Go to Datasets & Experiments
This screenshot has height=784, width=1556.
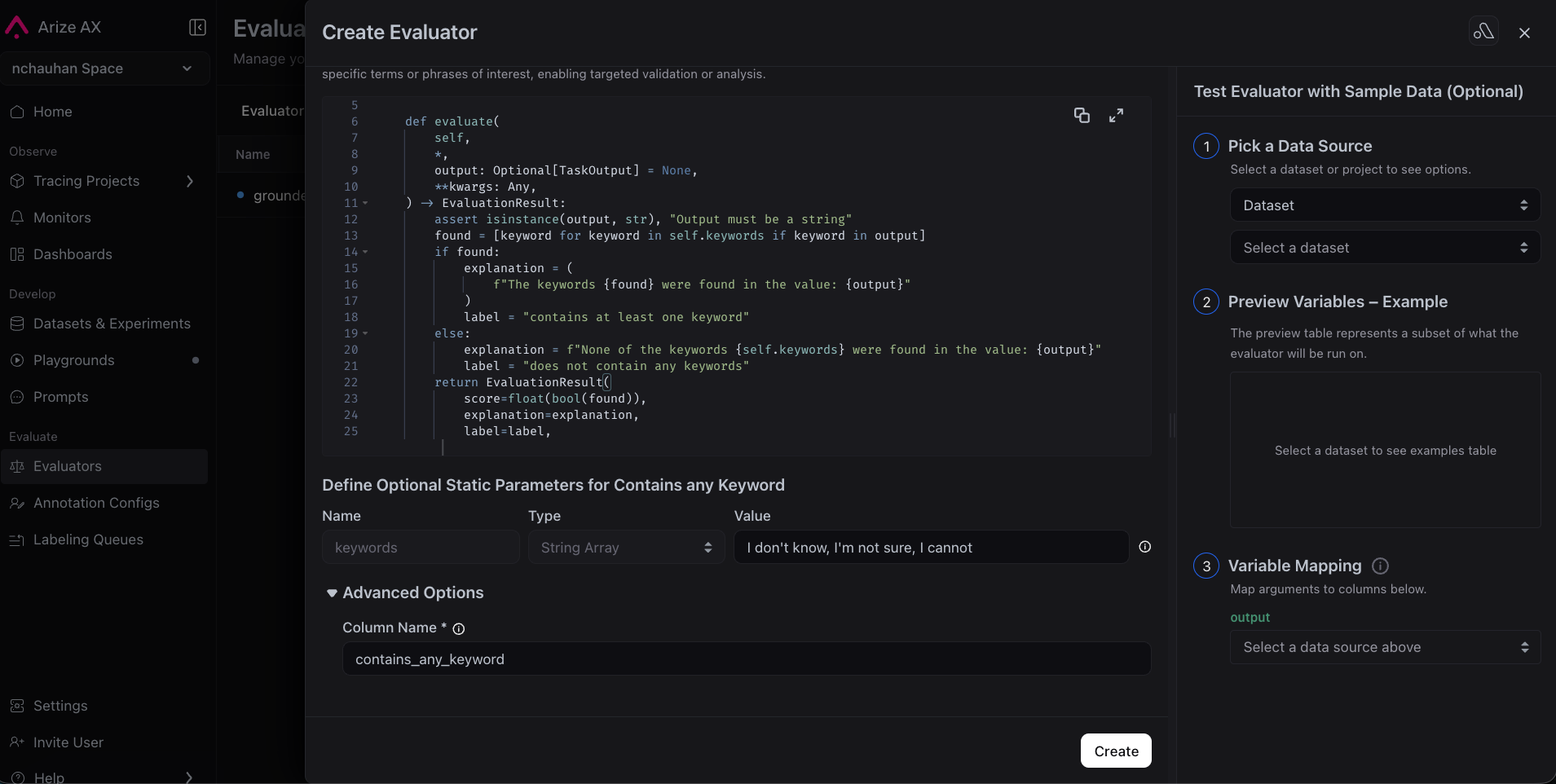click(112, 324)
